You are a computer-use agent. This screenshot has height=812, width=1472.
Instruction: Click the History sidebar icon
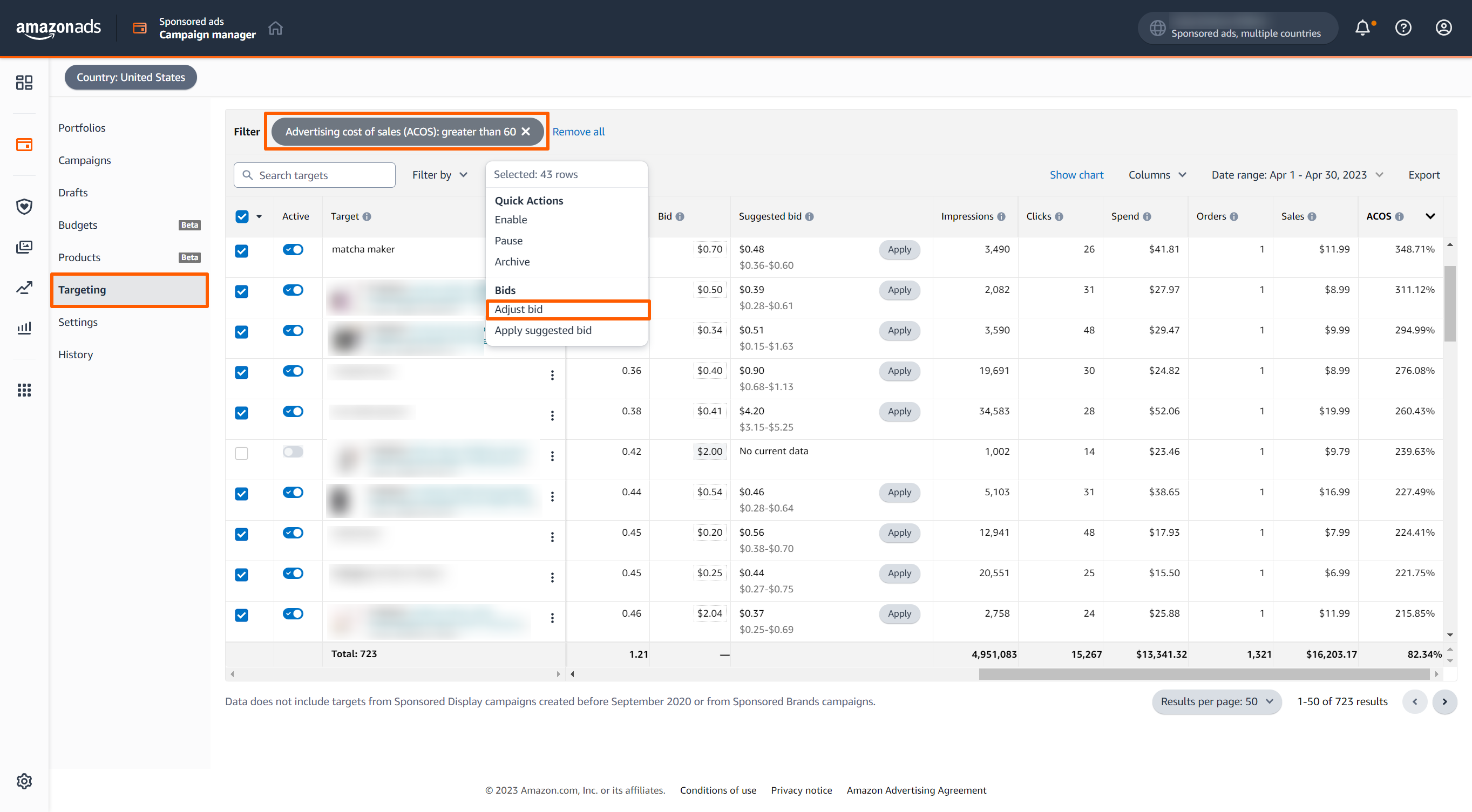click(75, 353)
